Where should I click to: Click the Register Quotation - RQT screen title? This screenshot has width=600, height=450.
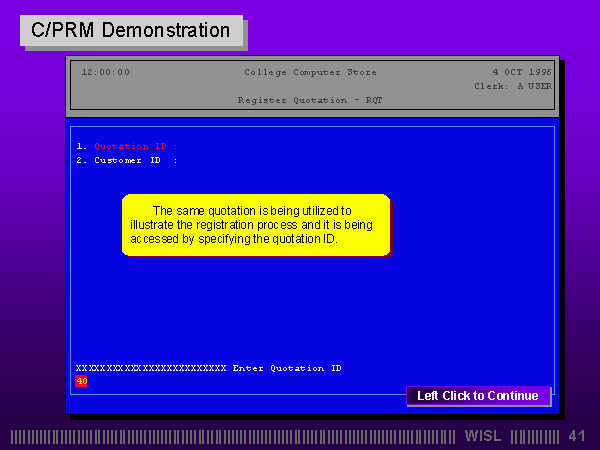click(309, 100)
